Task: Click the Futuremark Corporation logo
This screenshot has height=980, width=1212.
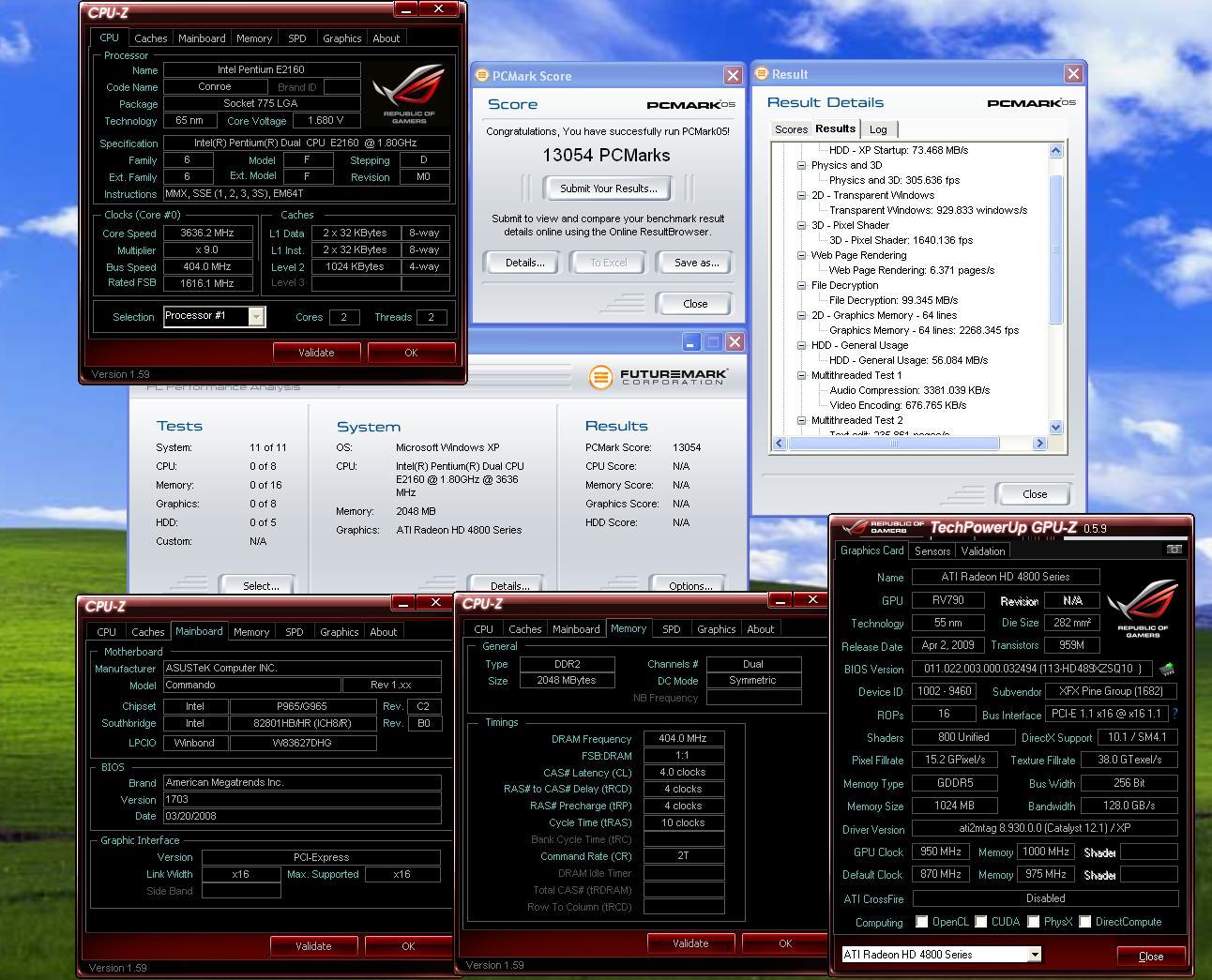Action: point(658,377)
